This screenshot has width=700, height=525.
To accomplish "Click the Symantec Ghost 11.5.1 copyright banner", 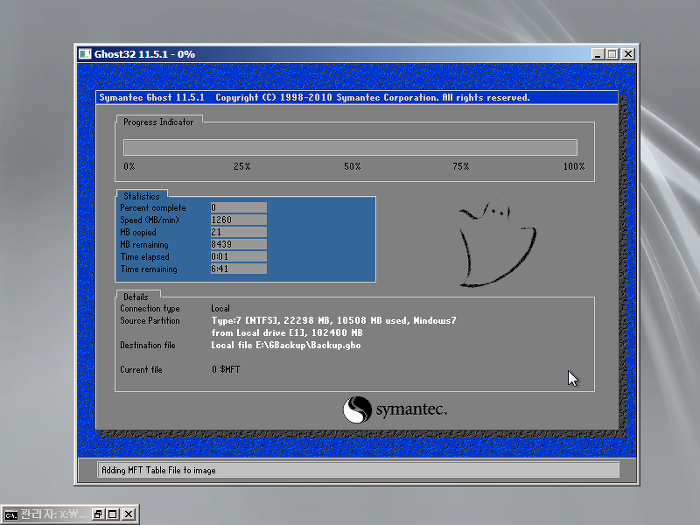I will pyautogui.click(x=357, y=98).
